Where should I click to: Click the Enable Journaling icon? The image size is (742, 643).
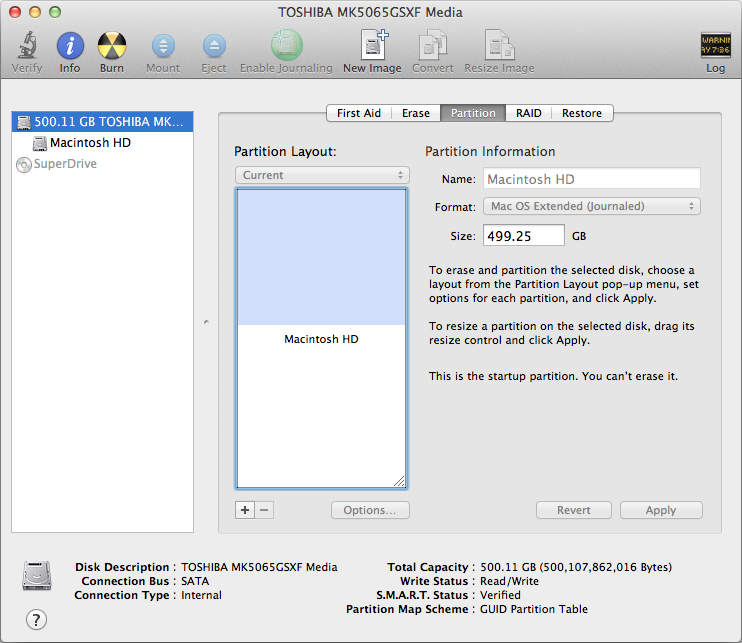click(x=286, y=45)
